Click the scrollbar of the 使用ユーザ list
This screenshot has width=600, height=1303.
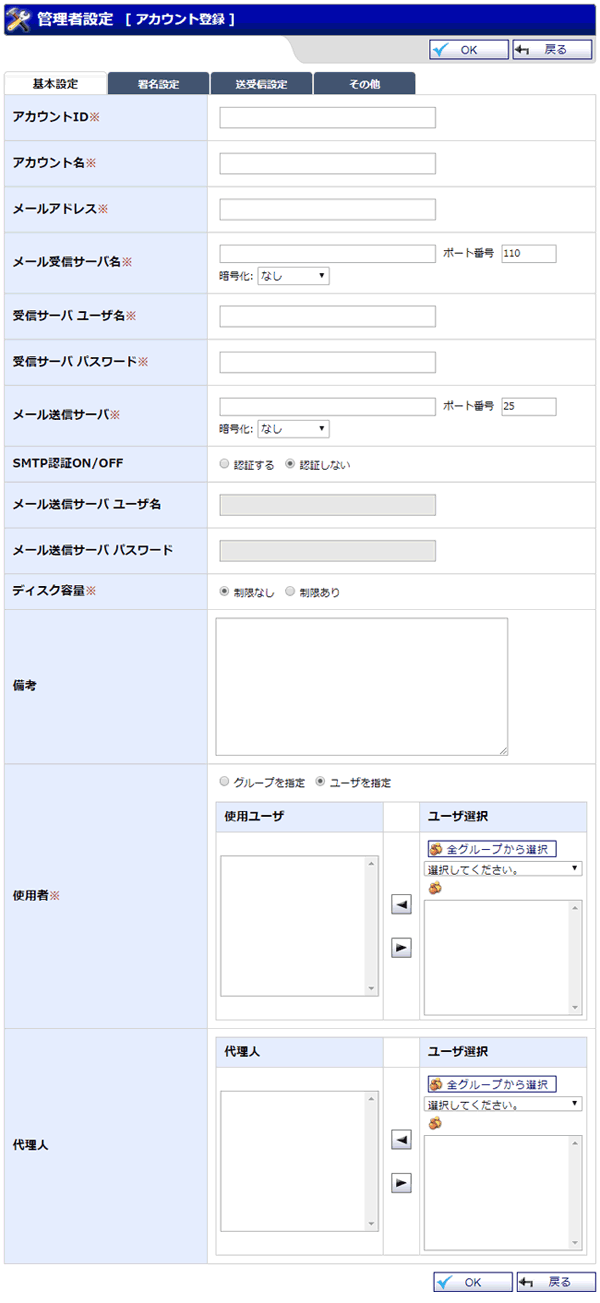point(372,925)
